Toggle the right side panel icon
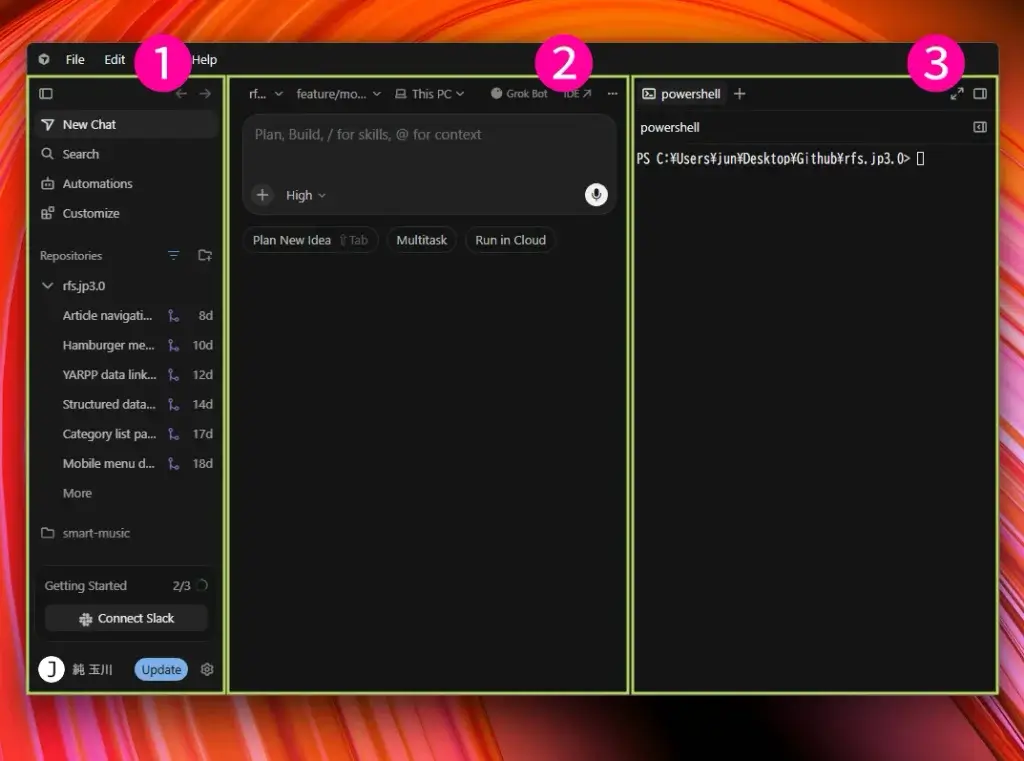 pos(980,93)
